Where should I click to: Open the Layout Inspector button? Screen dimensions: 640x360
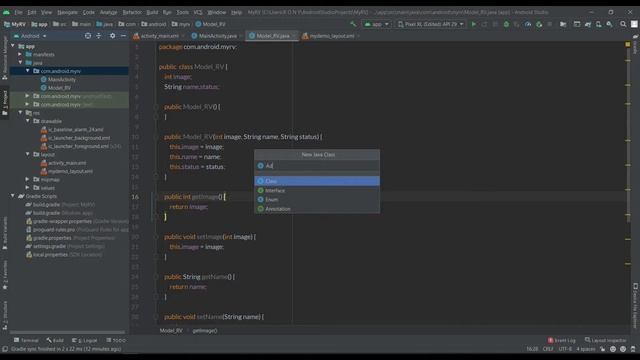point(606,340)
